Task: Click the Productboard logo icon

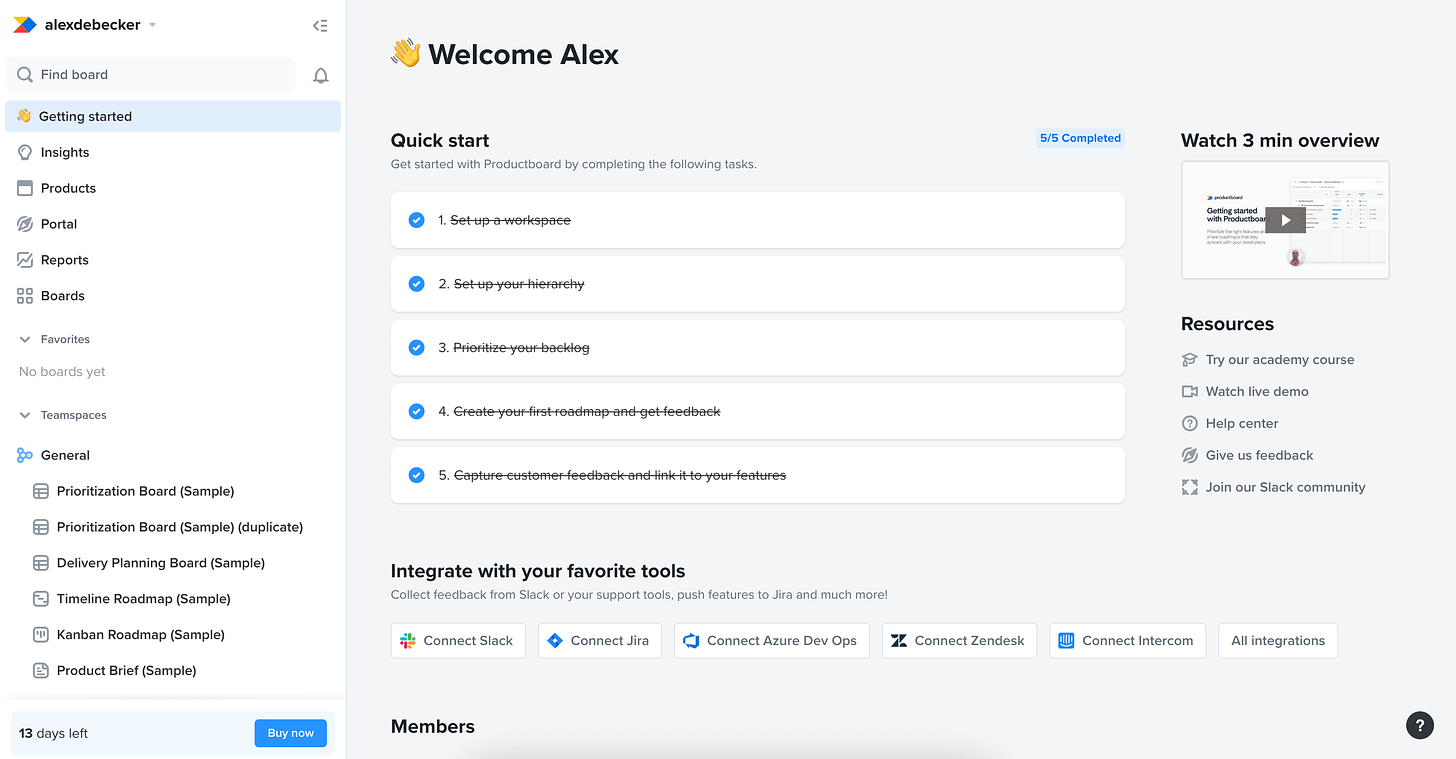Action: 24,25
